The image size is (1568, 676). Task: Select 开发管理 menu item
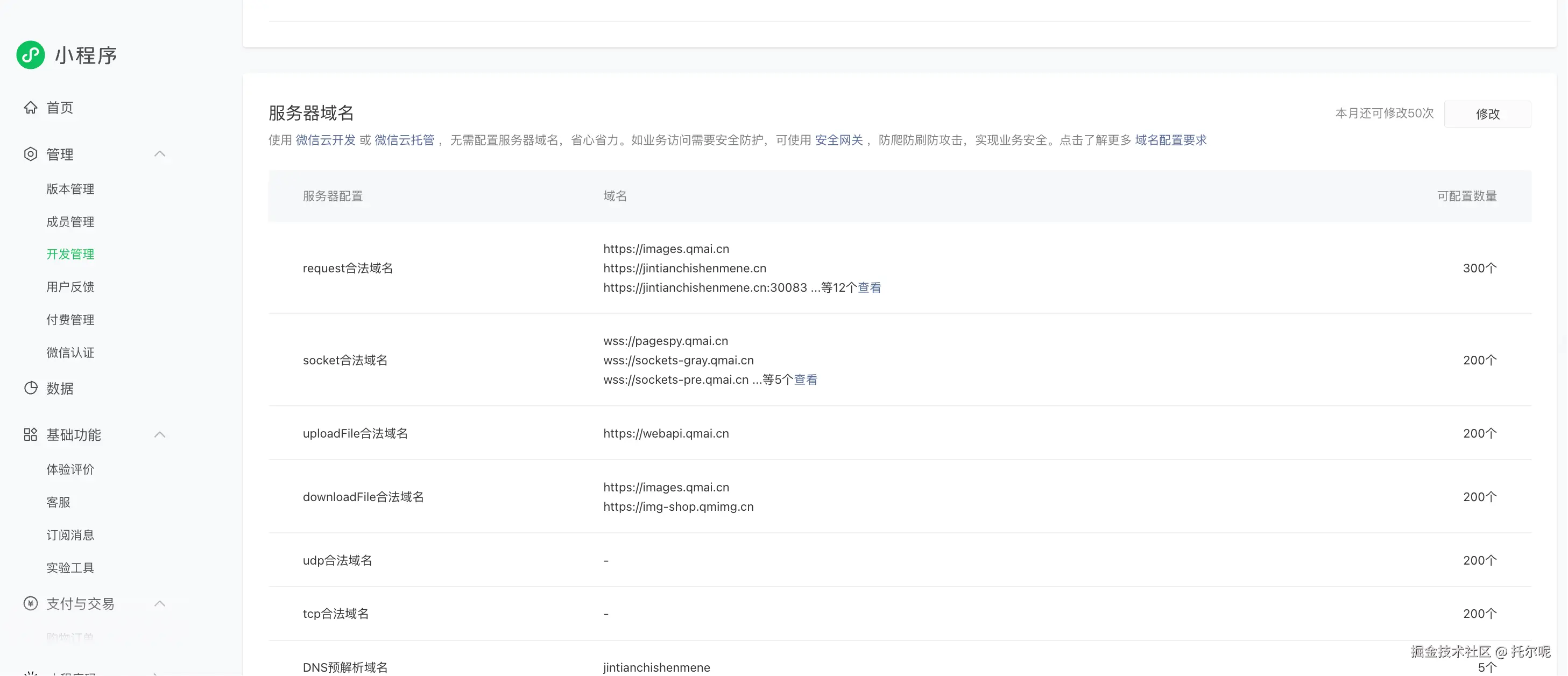[x=70, y=254]
